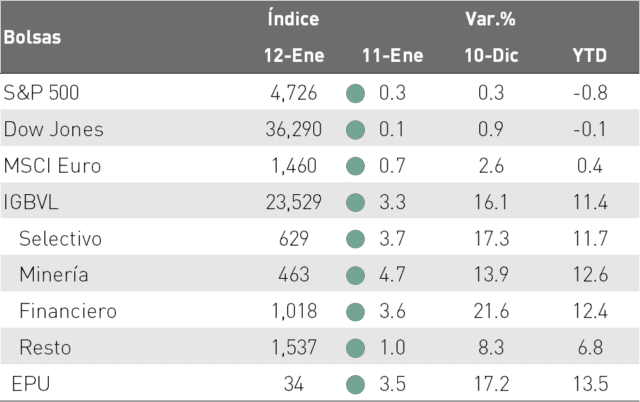Select the Minería YTD value 12.6
Viewport: 640px width, 402px height.
591,274
